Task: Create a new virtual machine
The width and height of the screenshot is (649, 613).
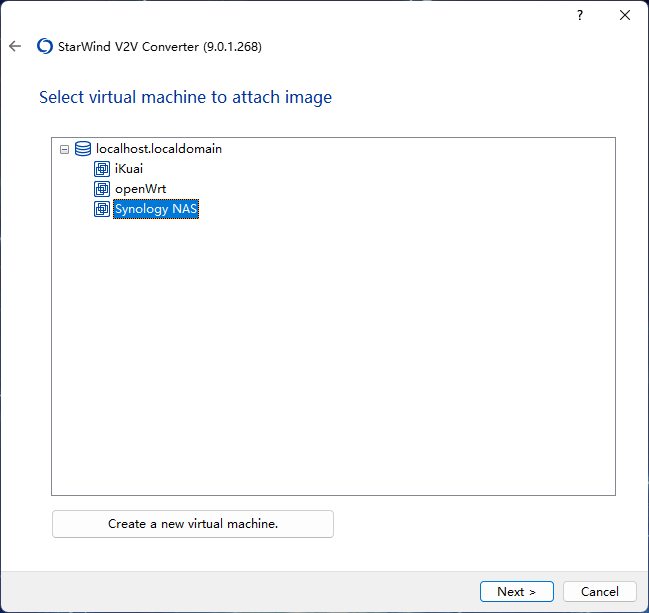Action: pyautogui.click(x=193, y=524)
